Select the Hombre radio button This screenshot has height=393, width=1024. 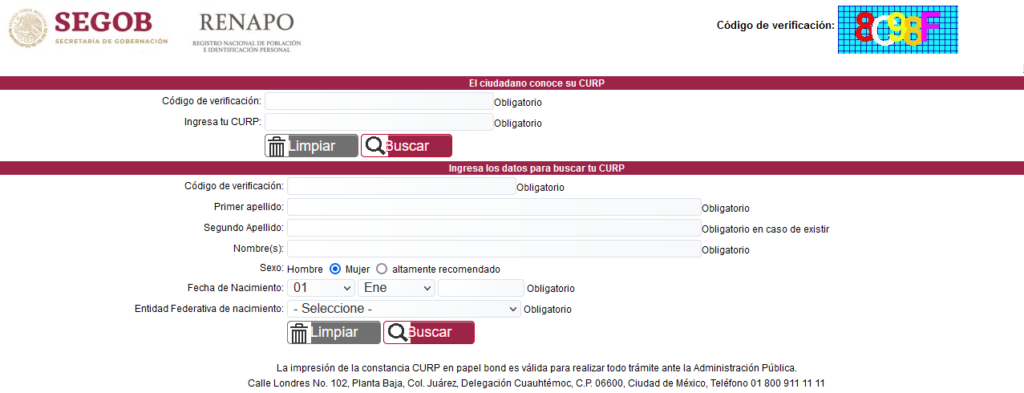pyautogui.click(x=335, y=268)
